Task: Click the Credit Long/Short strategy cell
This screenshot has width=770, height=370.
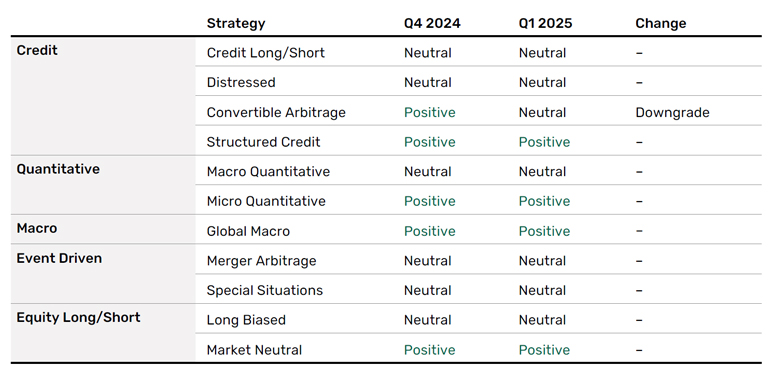Action: pos(266,53)
